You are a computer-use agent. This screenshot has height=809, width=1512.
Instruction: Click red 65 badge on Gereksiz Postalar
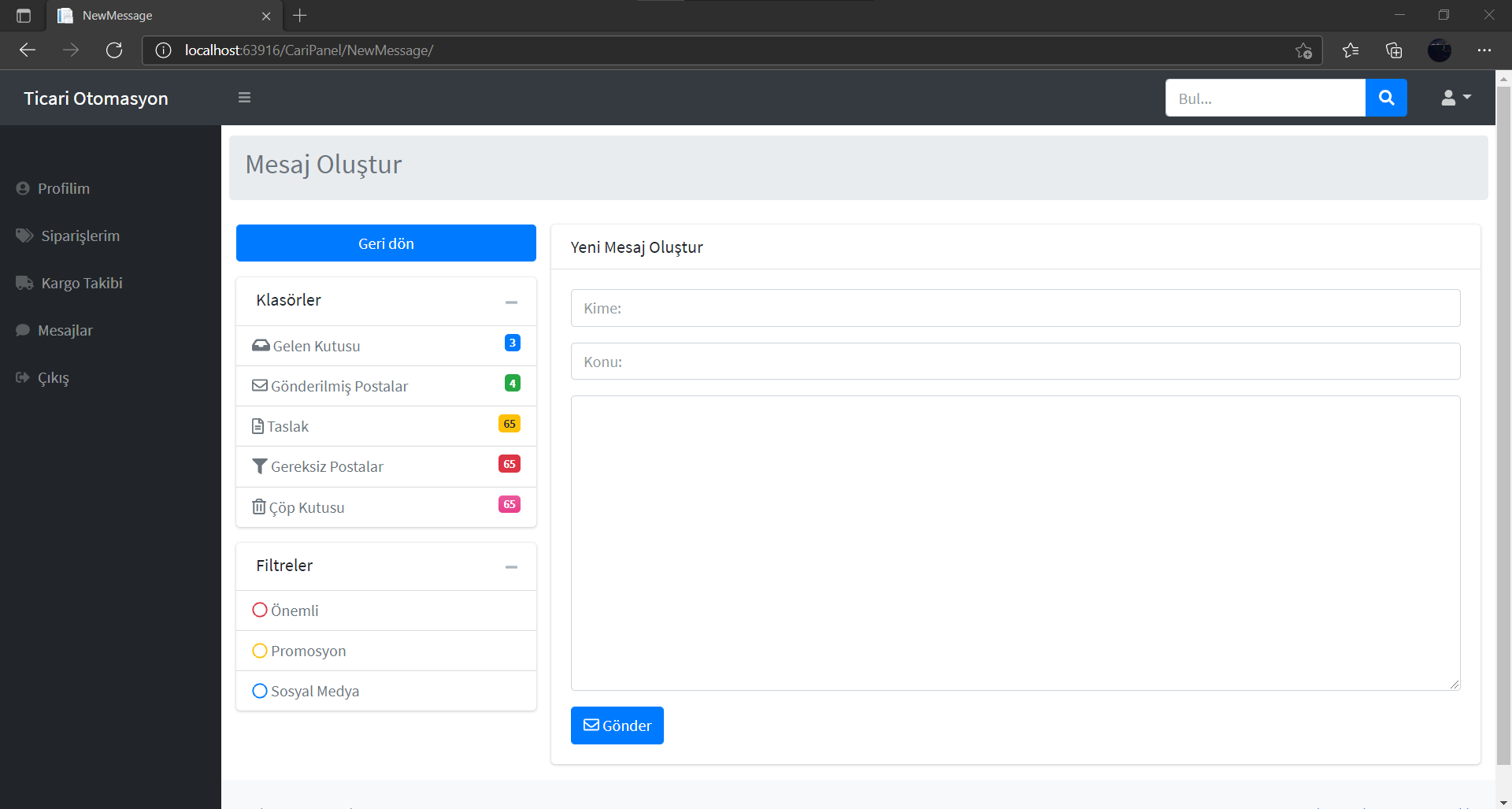[x=510, y=464]
